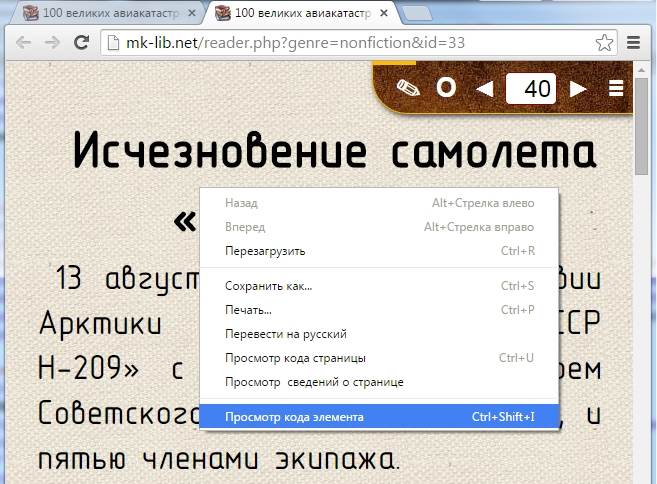Image resolution: width=657 pixels, height=484 pixels.
Task: Open the reader toolbar hamburger menu
Action: point(616,88)
